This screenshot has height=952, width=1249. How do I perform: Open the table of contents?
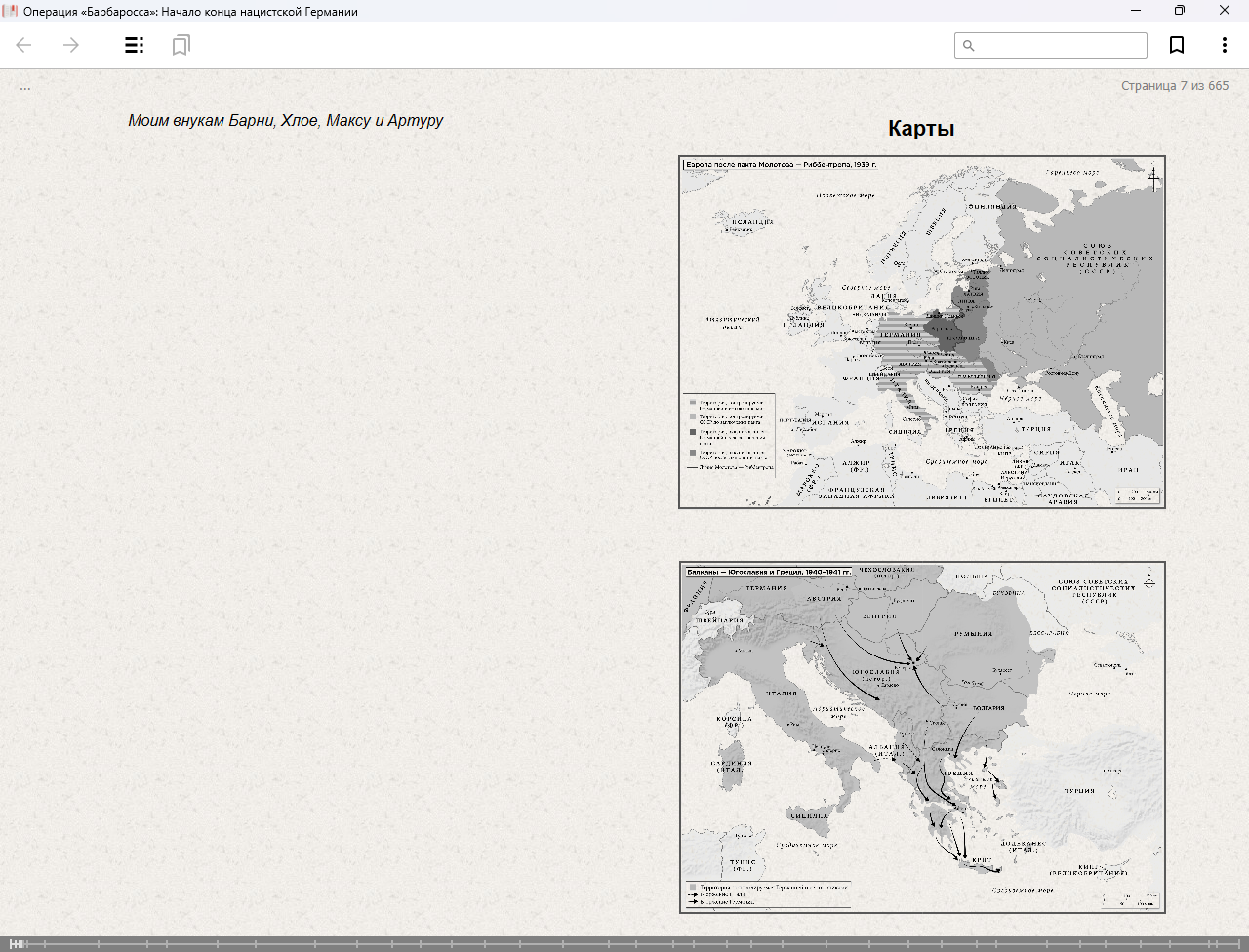135,45
